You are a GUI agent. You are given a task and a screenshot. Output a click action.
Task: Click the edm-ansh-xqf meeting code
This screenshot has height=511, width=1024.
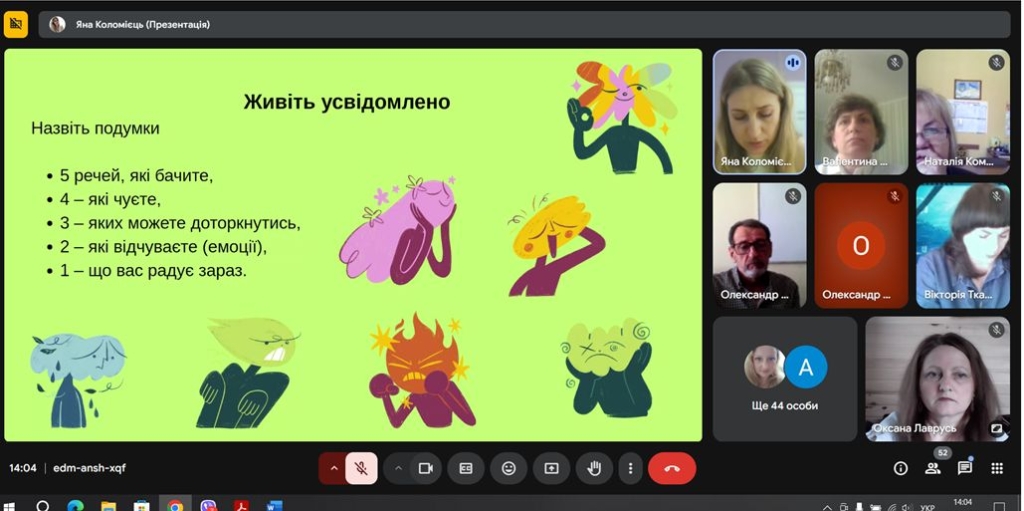coord(90,468)
